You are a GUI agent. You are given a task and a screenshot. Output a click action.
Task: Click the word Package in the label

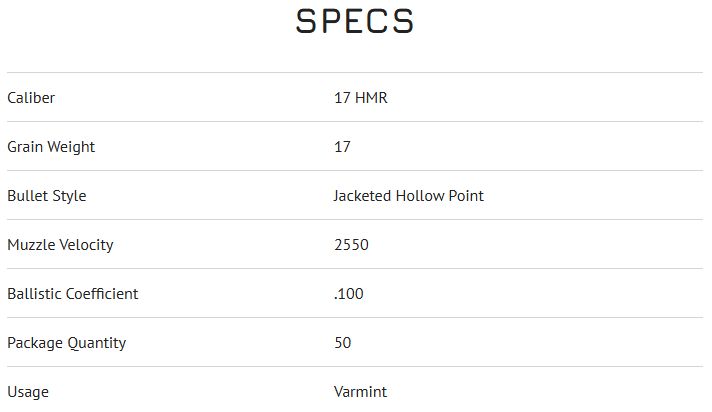tap(35, 343)
